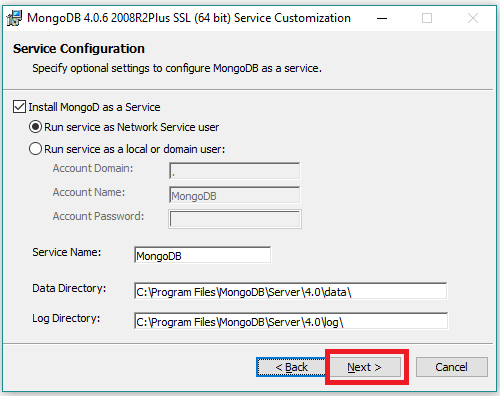Click the Service Configuration heading
This screenshot has height=396, width=500.
pos(79,49)
